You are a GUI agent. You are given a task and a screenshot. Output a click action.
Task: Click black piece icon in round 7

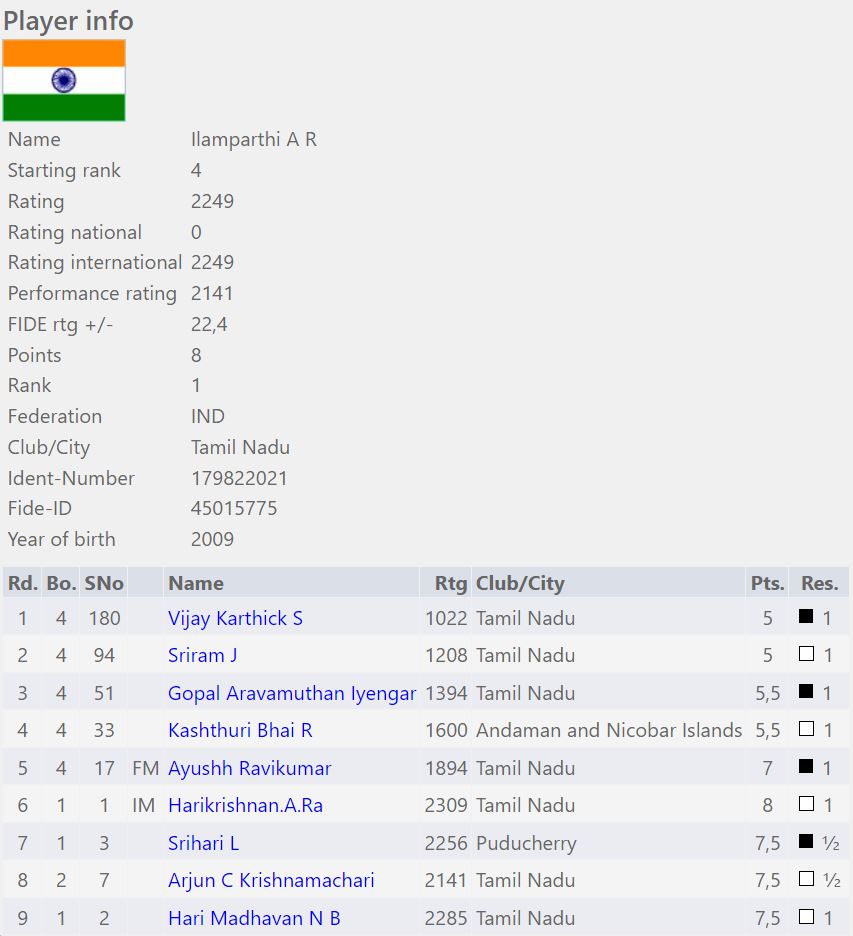(806, 842)
